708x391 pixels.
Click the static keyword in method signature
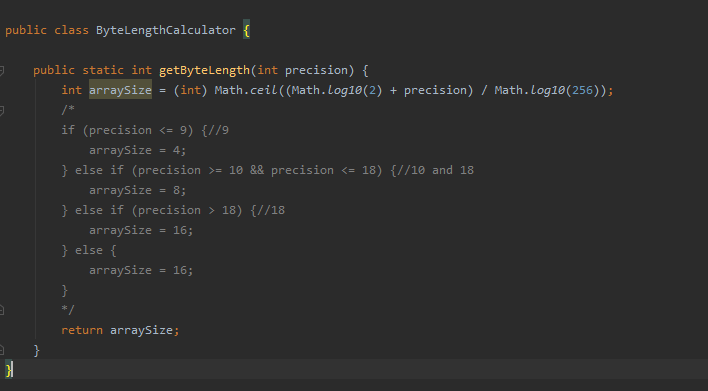click(103, 70)
